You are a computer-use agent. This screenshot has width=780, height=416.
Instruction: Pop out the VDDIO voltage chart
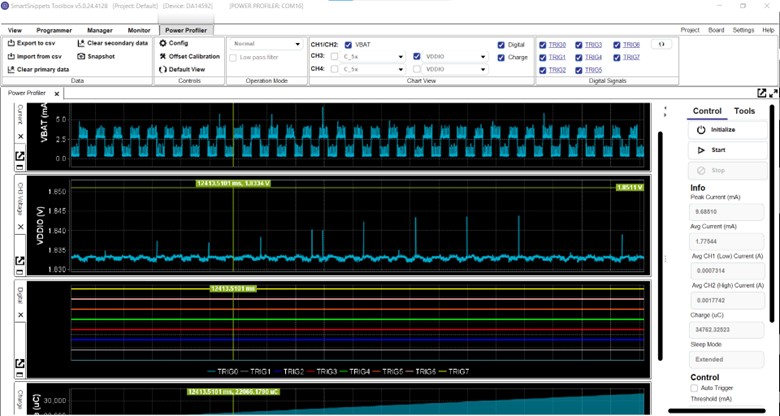tap(20, 260)
